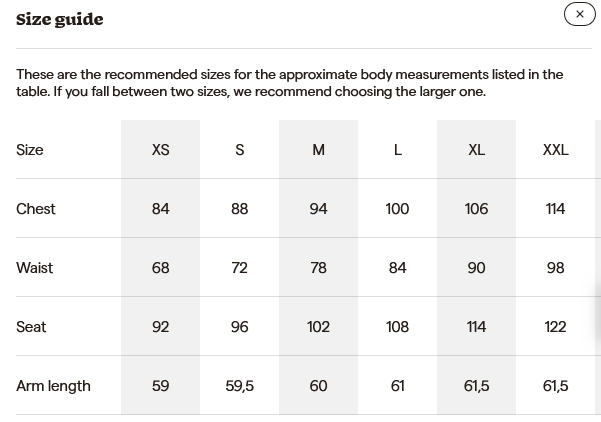
Task: Click the Chest row label
Action: [36, 209]
